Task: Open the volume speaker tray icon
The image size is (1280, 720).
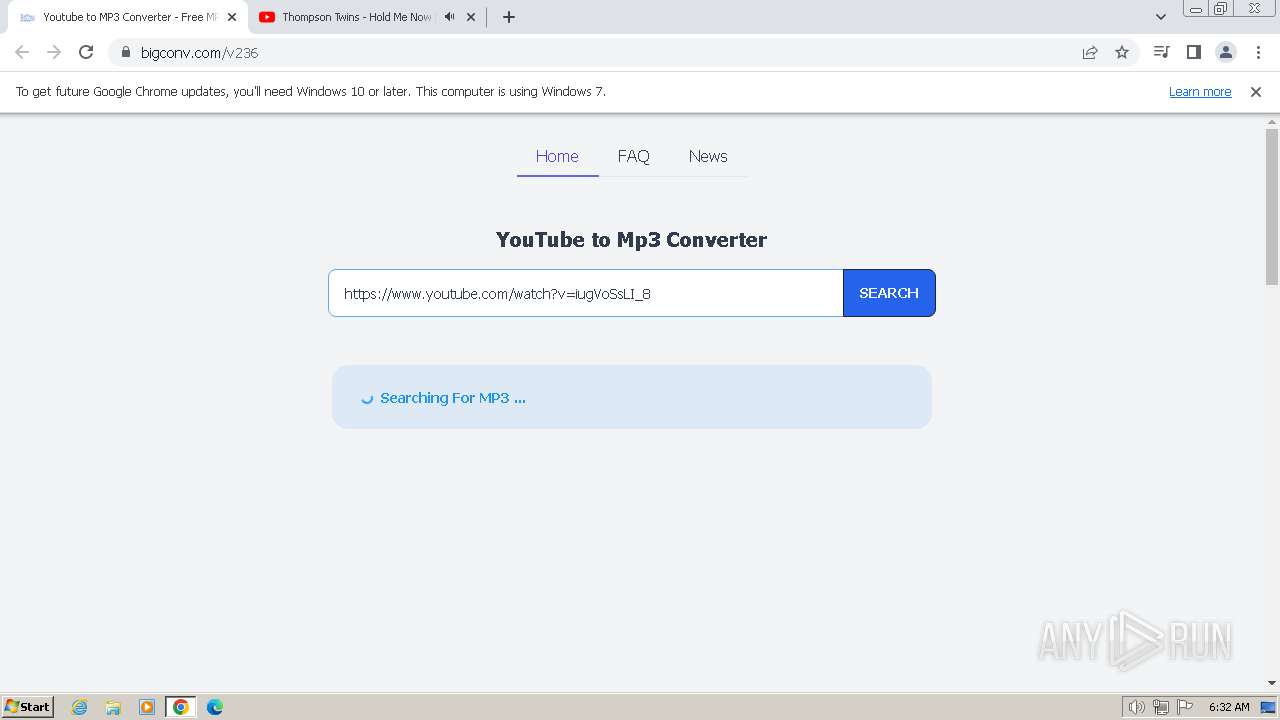Action: click(1136, 707)
